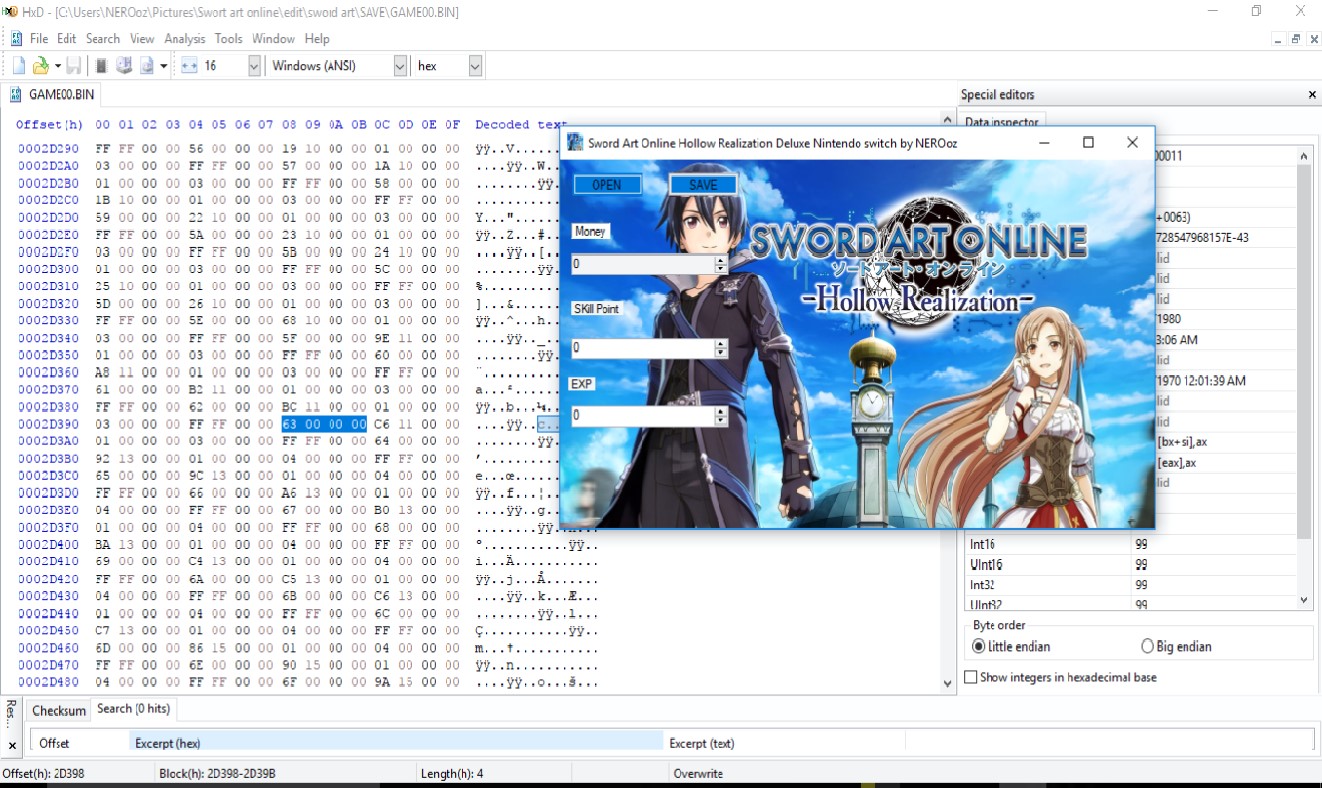
Task: Open the bytes per row dropdown showing 16
Action: point(253,66)
